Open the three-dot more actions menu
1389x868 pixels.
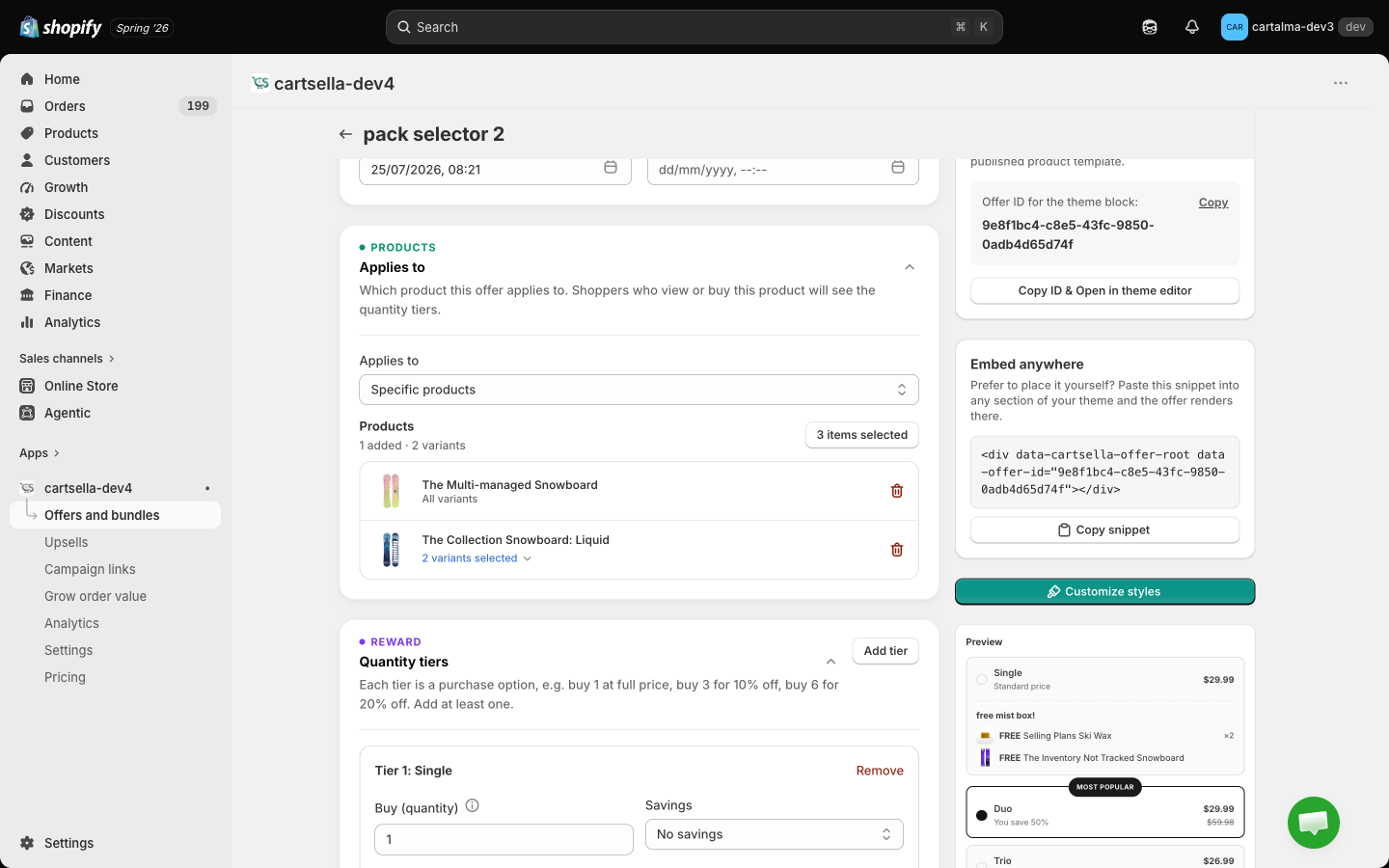1341,83
